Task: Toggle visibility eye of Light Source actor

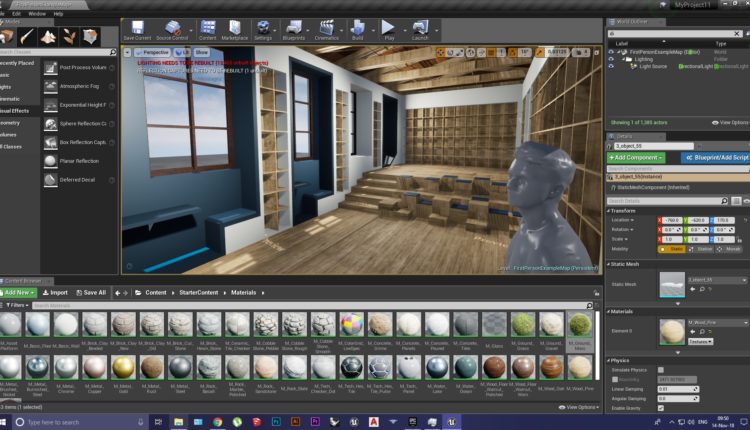Action: 611,66
